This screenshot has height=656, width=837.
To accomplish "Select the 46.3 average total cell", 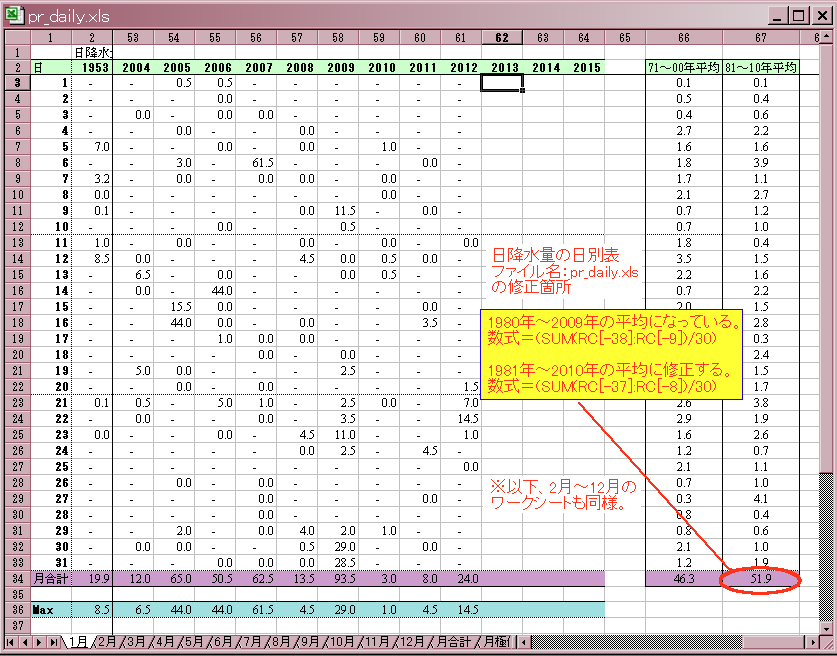I will click(684, 579).
